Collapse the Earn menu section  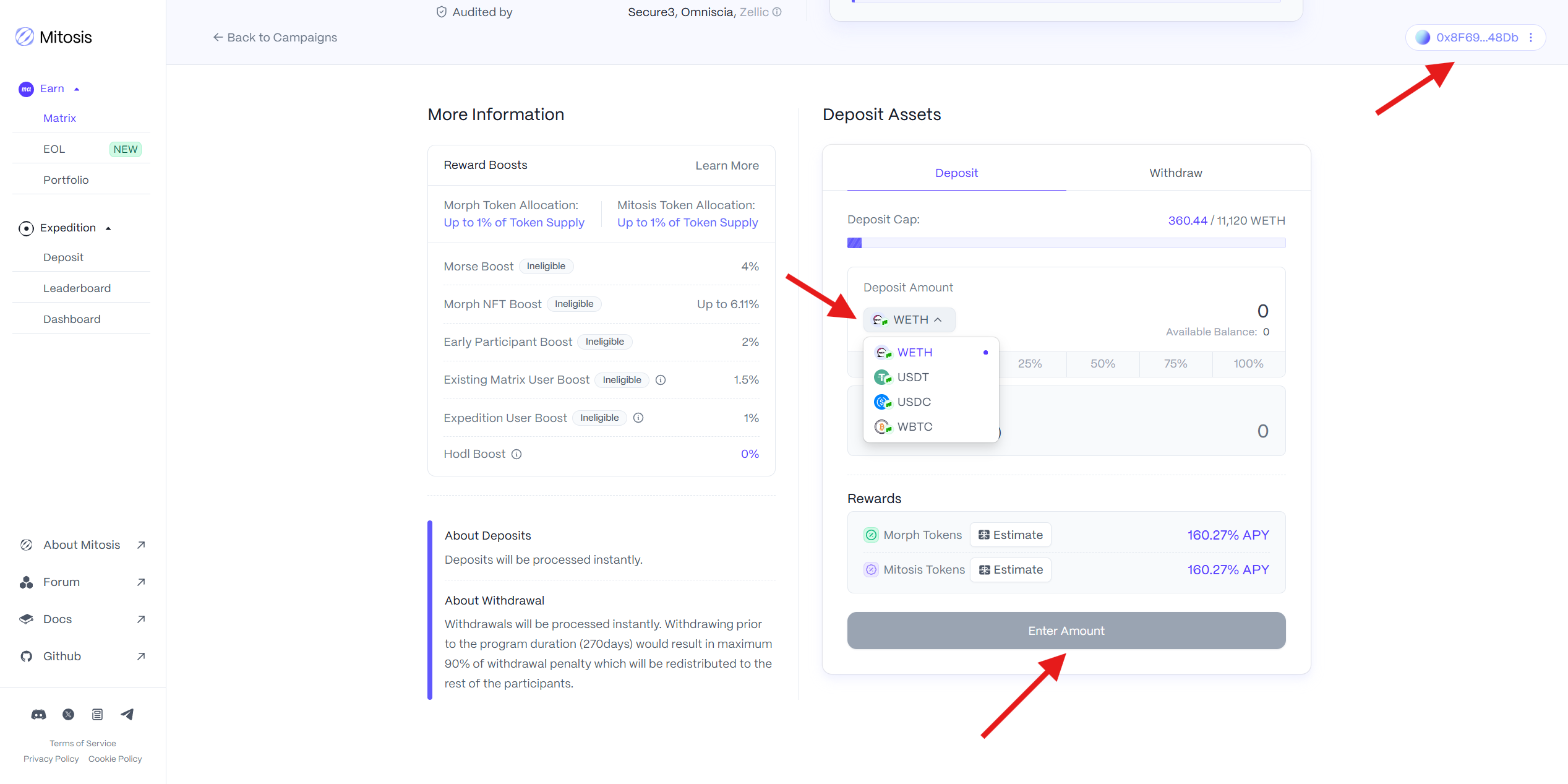pos(77,89)
